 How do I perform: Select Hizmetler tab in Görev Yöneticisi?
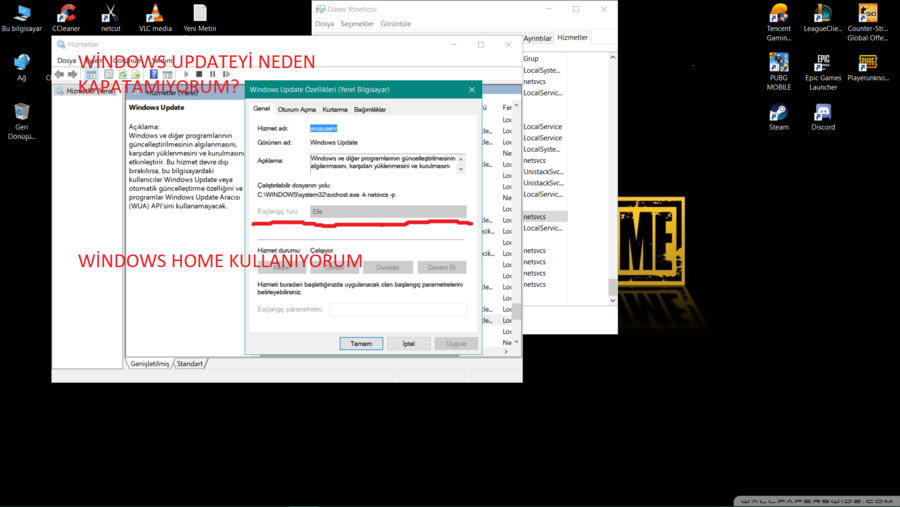pyautogui.click(x=572, y=37)
